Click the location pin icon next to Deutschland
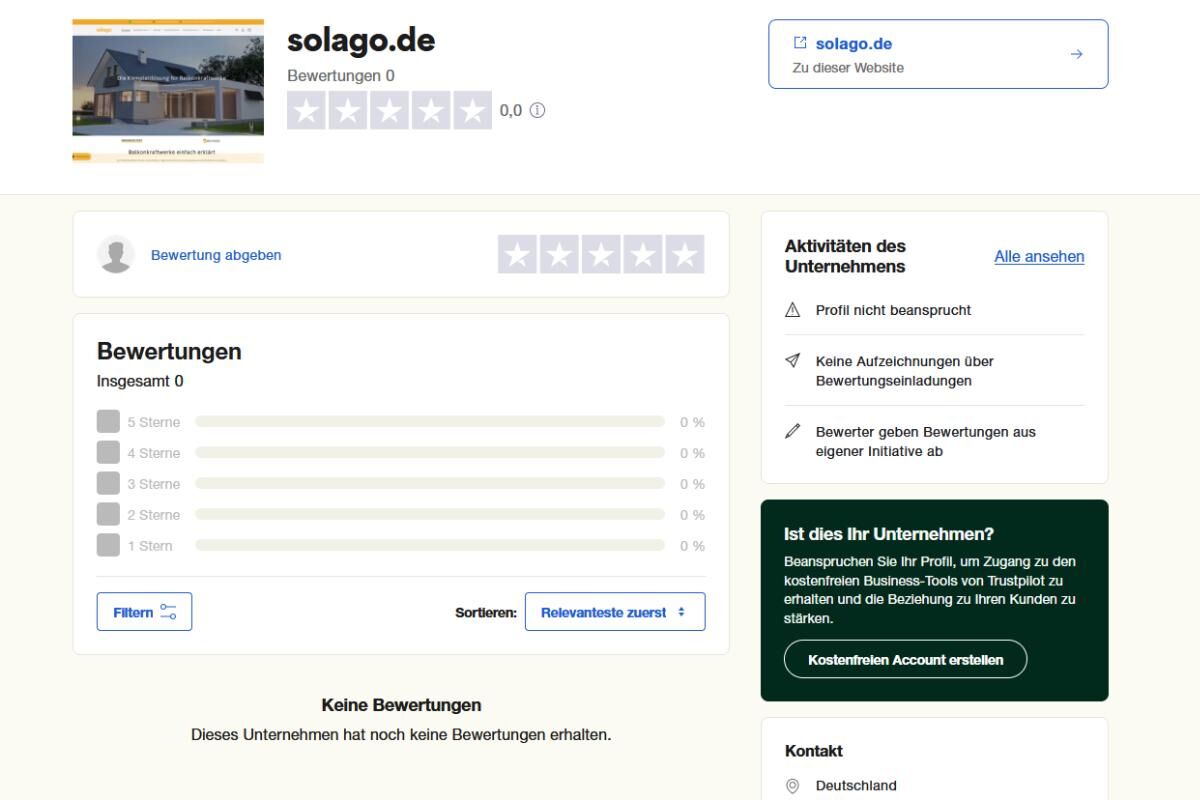This screenshot has width=1200, height=800. click(x=793, y=785)
